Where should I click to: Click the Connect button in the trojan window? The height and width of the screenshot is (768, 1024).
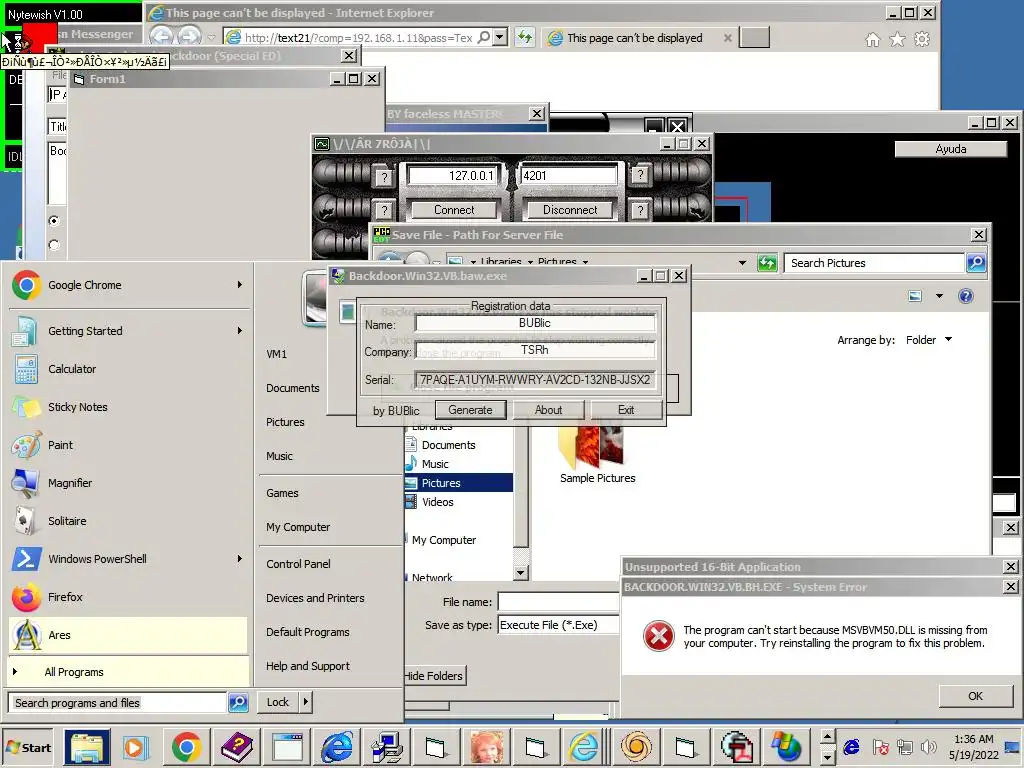(454, 210)
